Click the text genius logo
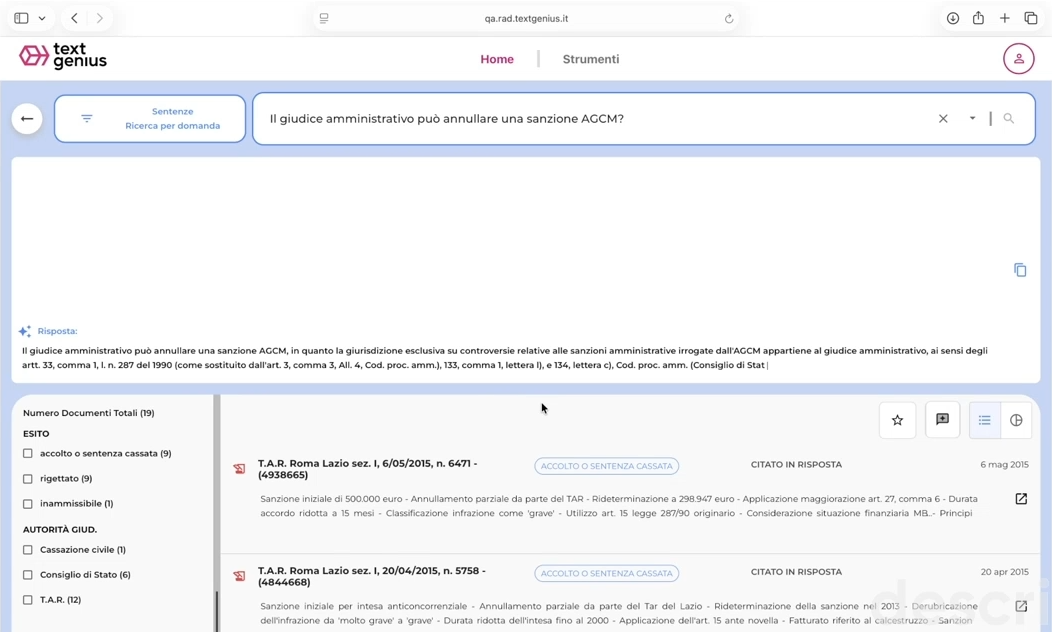This screenshot has width=1052, height=632. pyautogui.click(x=62, y=57)
